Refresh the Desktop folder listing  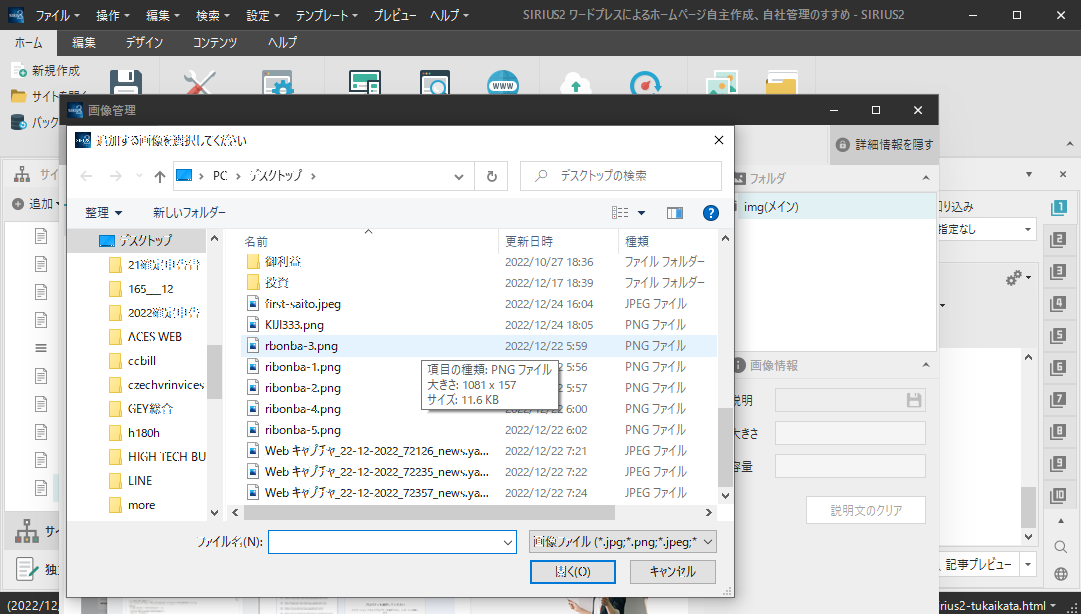(x=491, y=176)
